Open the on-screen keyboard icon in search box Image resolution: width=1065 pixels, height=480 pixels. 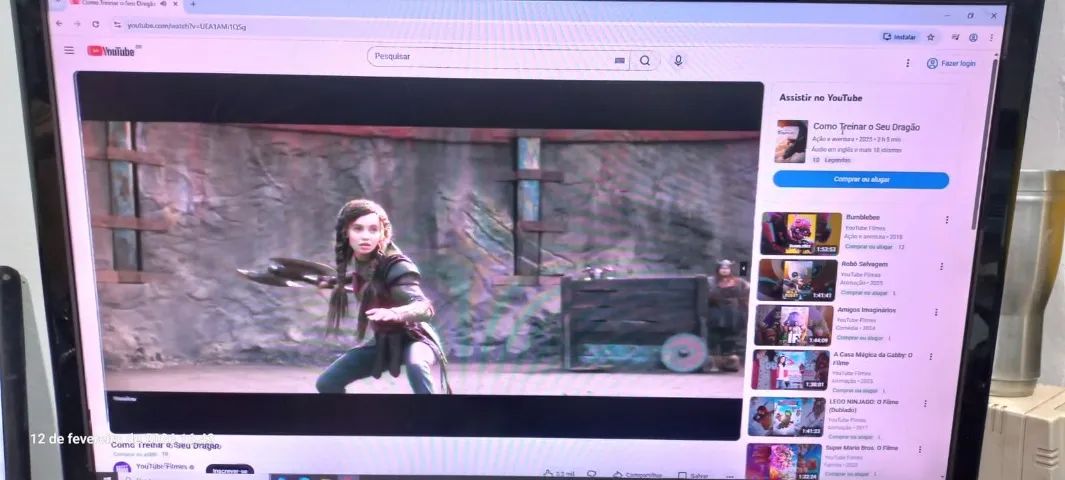[x=619, y=60]
